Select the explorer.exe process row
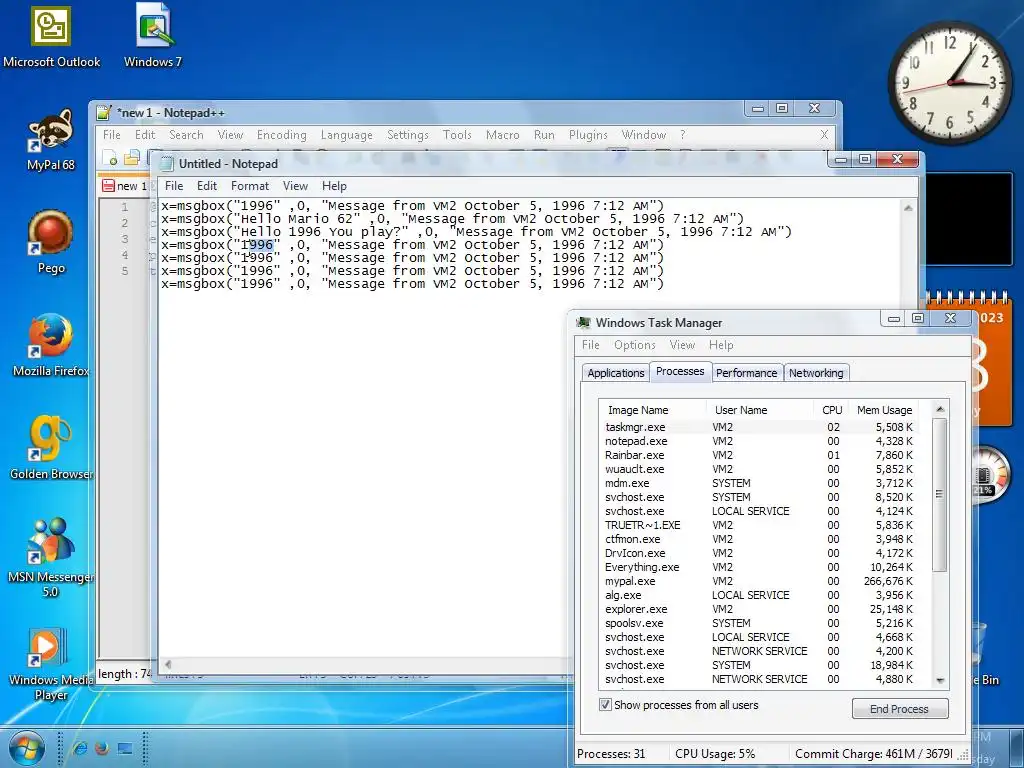This screenshot has height=768, width=1024. click(760, 609)
